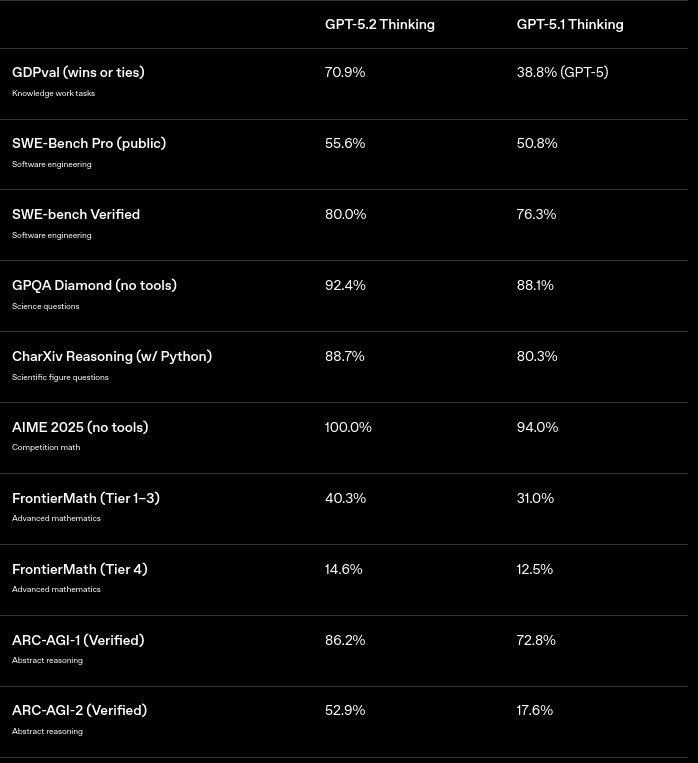Click the 17.6% ARC-AGI-2 value
The width and height of the screenshot is (698, 763).
(x=535, y=711)
